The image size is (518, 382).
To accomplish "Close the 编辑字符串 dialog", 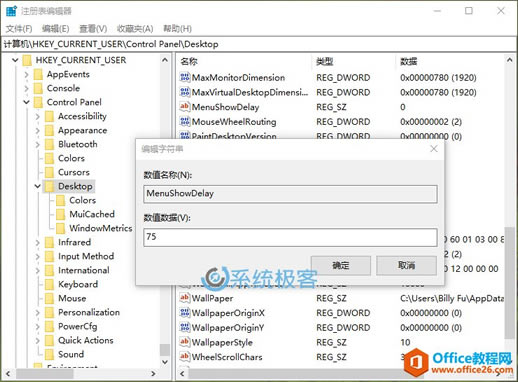I will 434,149.
